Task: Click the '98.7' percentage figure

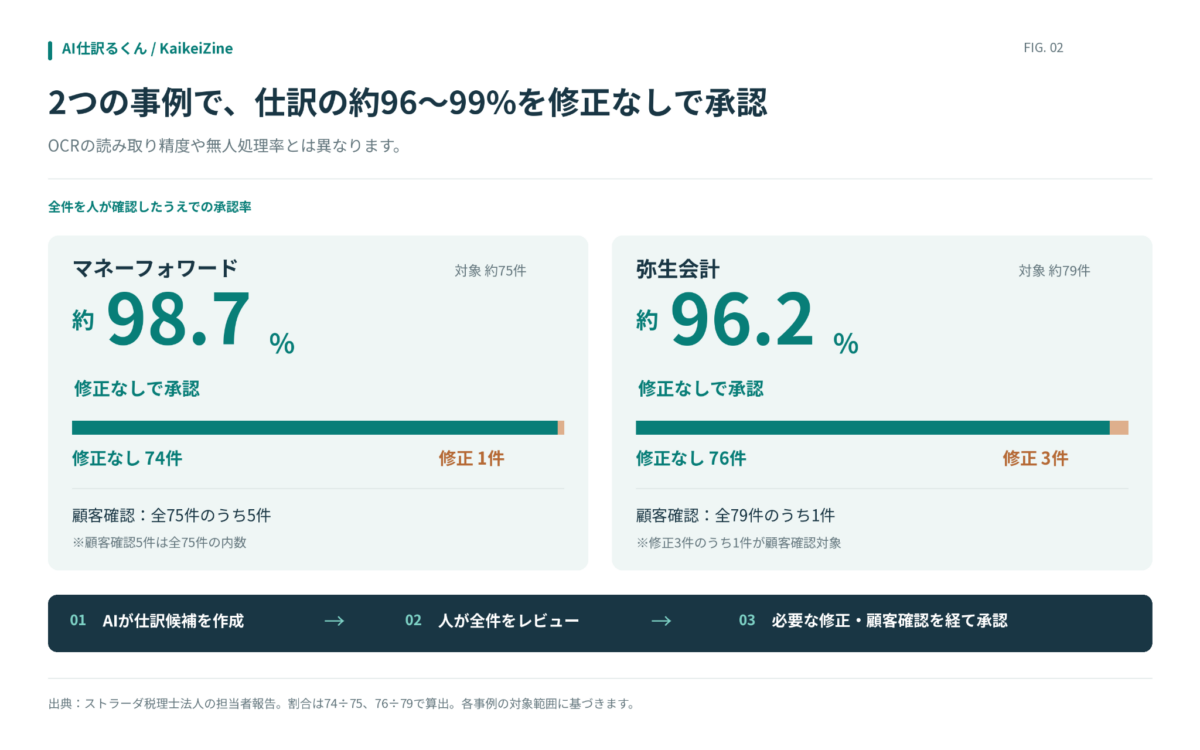Action: tap(179, 319)
